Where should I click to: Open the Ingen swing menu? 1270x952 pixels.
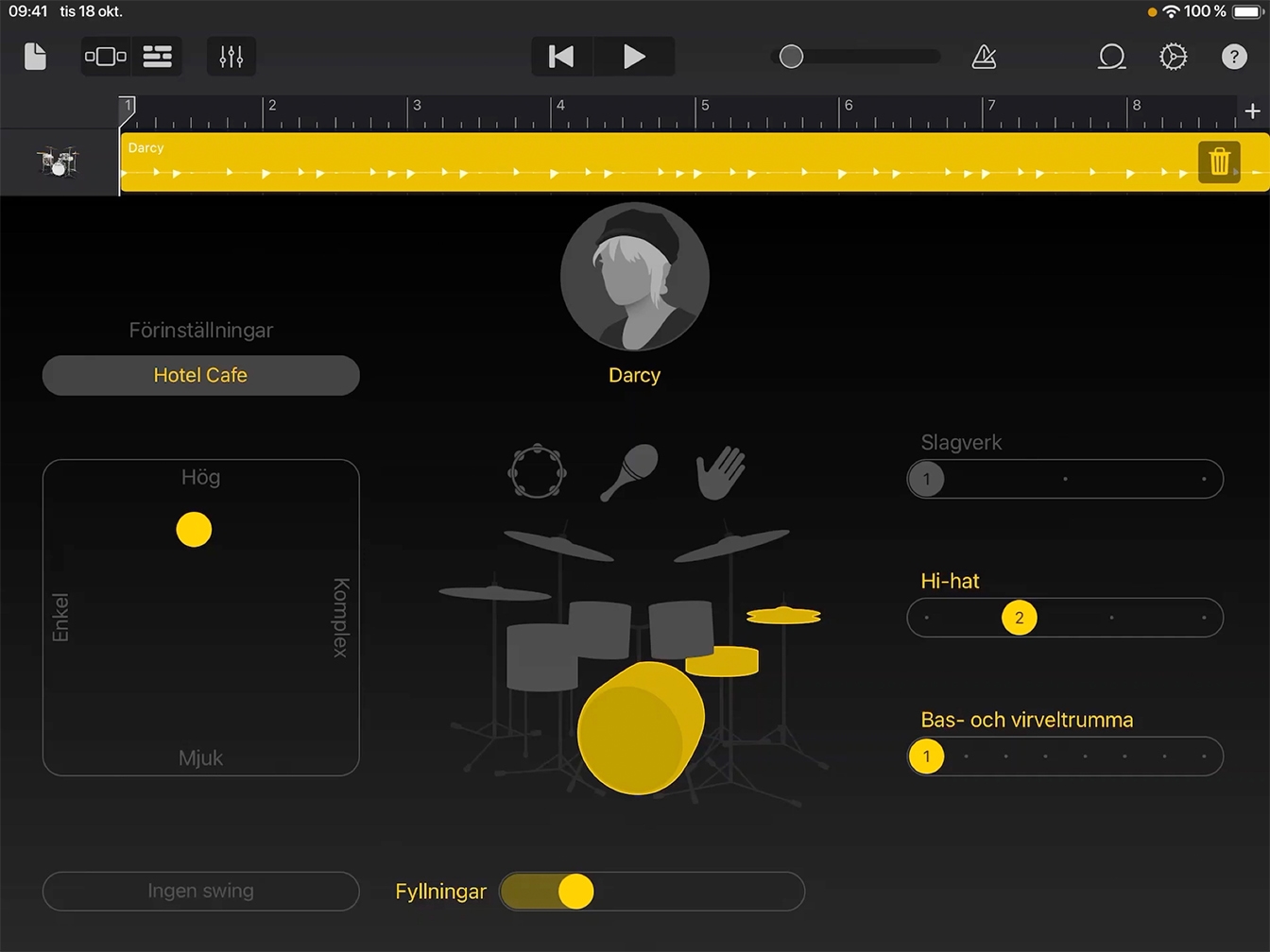(x=200, y=891)
